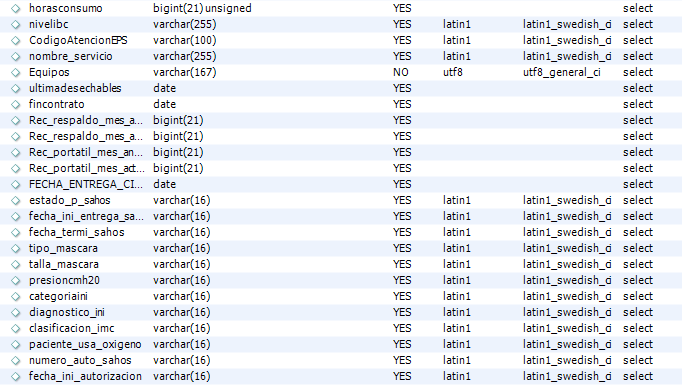Click the diamond icon beside horasconsumo
682x385 pixels.
pyautogui.click(x=16, y=9)
